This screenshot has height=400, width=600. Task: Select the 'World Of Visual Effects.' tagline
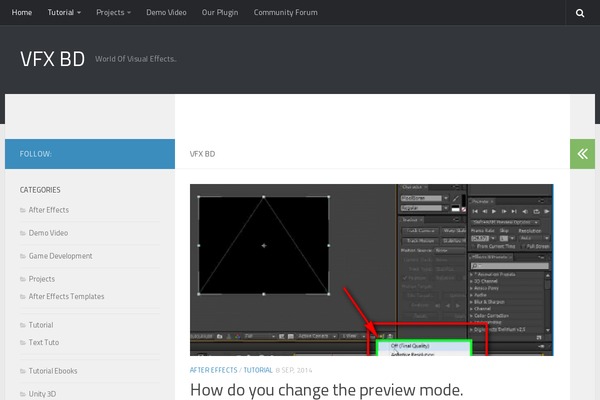pyautogui.click(x=135, y=59)
